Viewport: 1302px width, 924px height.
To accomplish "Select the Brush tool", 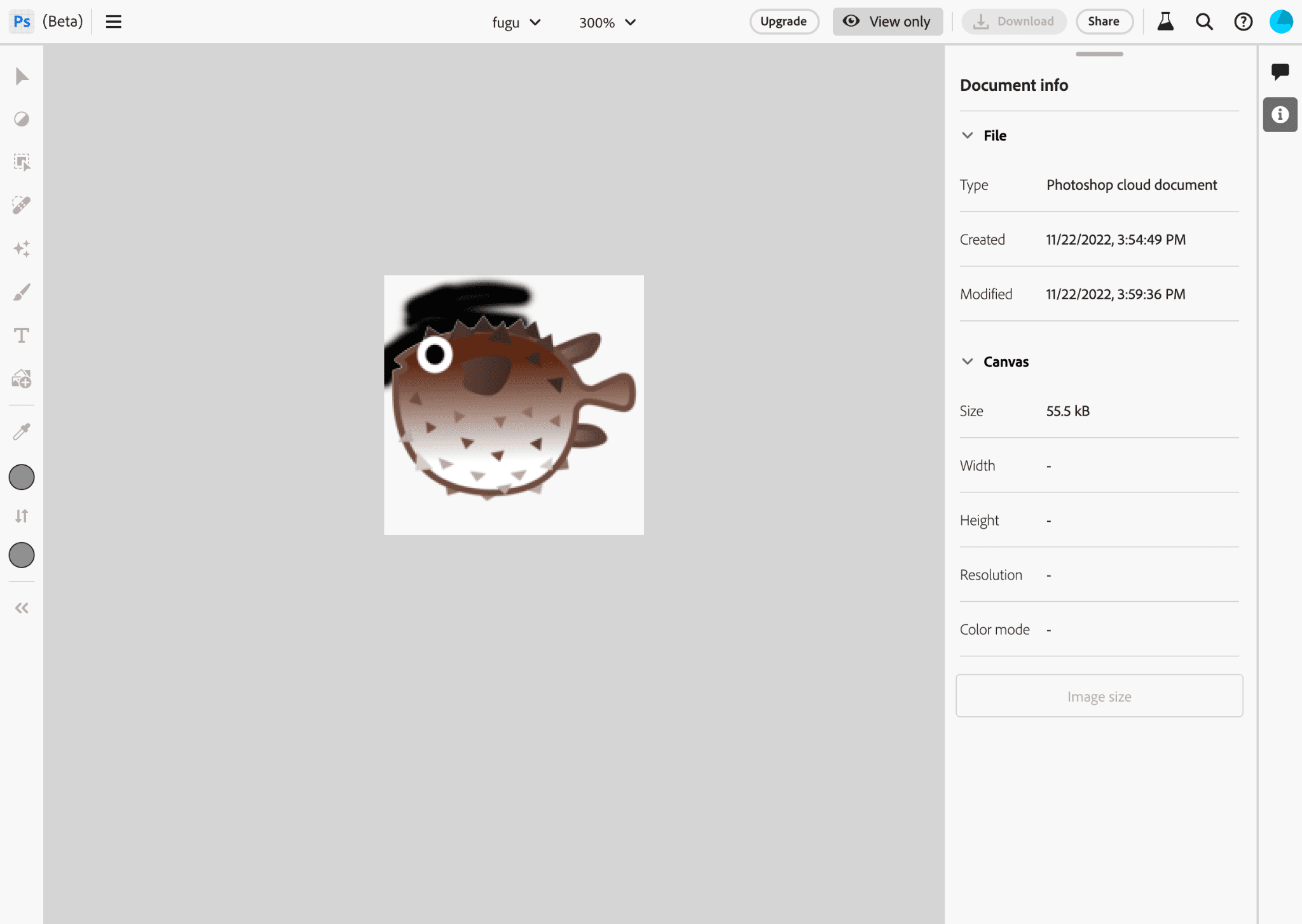I will 22,292.
